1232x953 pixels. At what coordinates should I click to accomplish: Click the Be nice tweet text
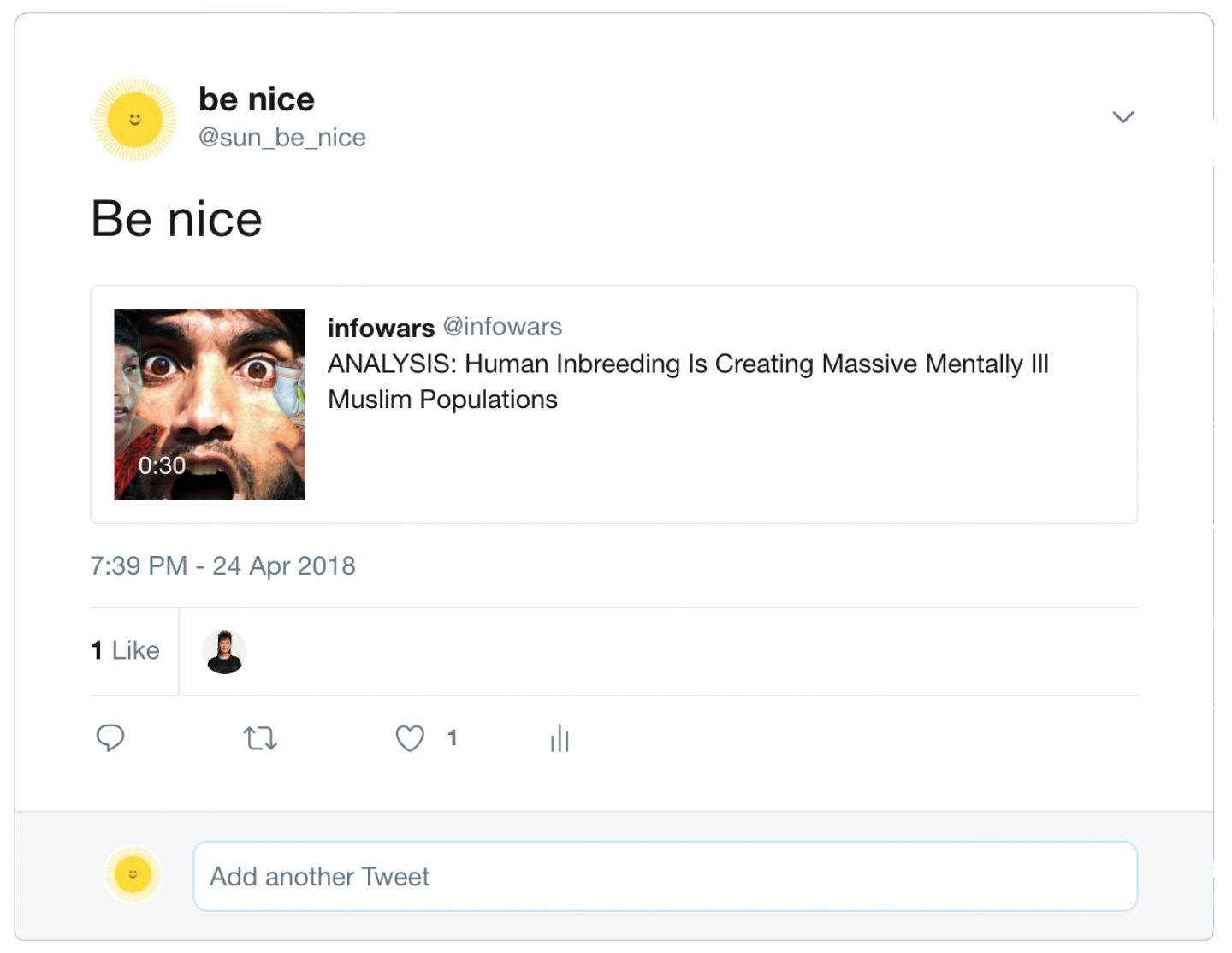176,219
